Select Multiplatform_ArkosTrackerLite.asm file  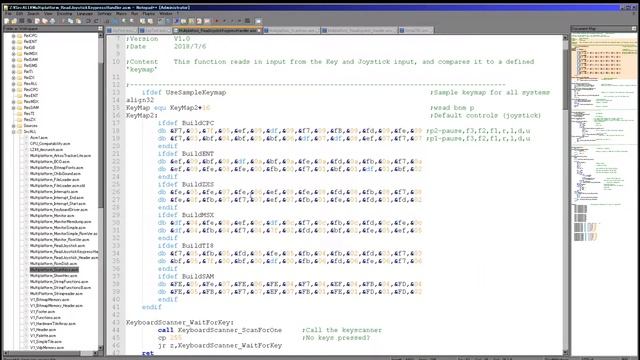(60, 156)
